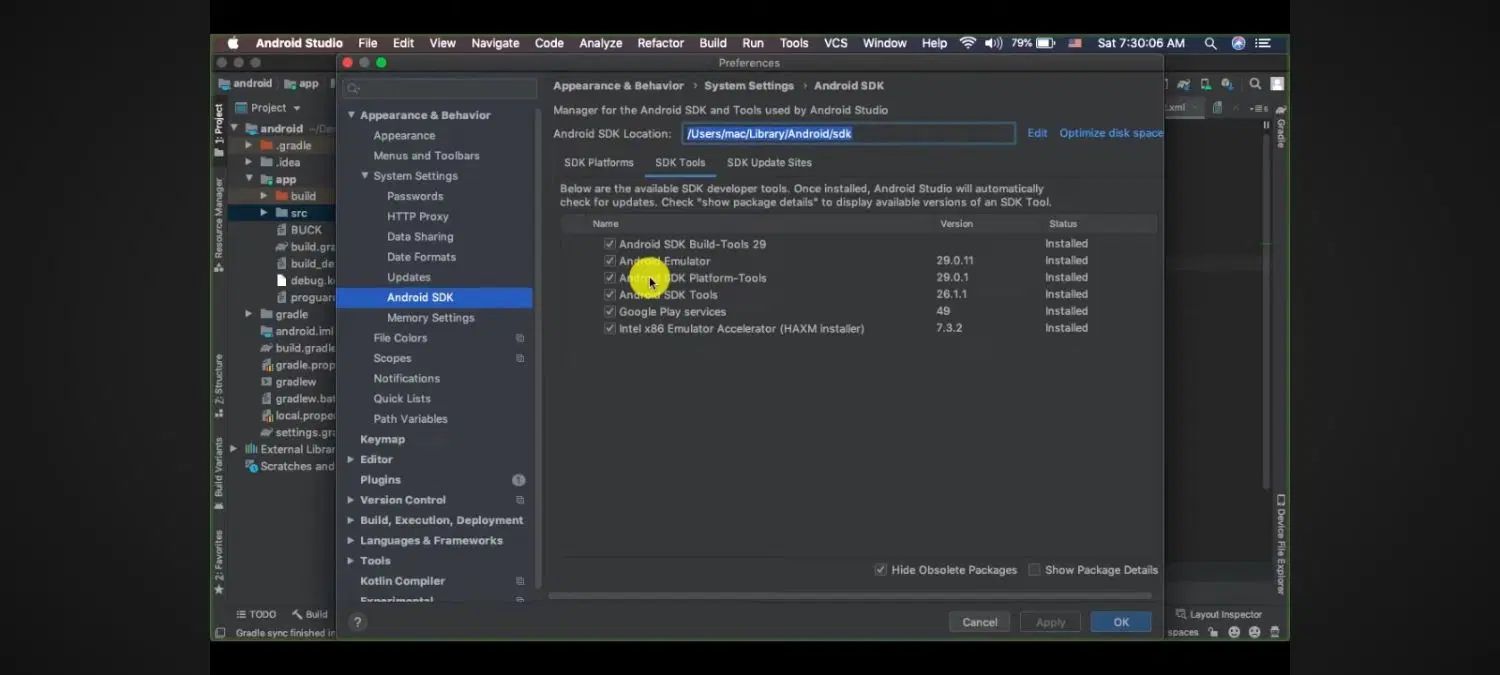Screen dimensions: 1500x675
Task: Click the Search Everywhere magnifier in toolbar
Action: [x=1255, y=85]
